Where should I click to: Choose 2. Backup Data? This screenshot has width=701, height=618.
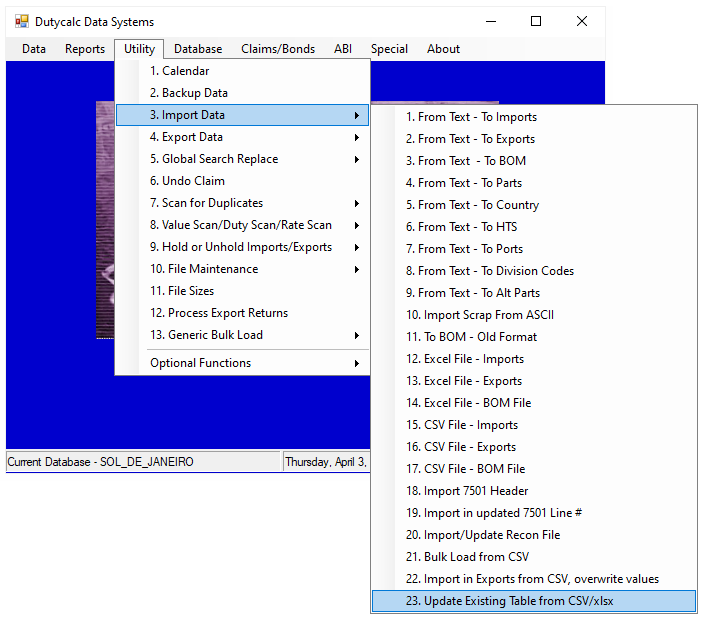pyautogui.click(x=242, y=93)
